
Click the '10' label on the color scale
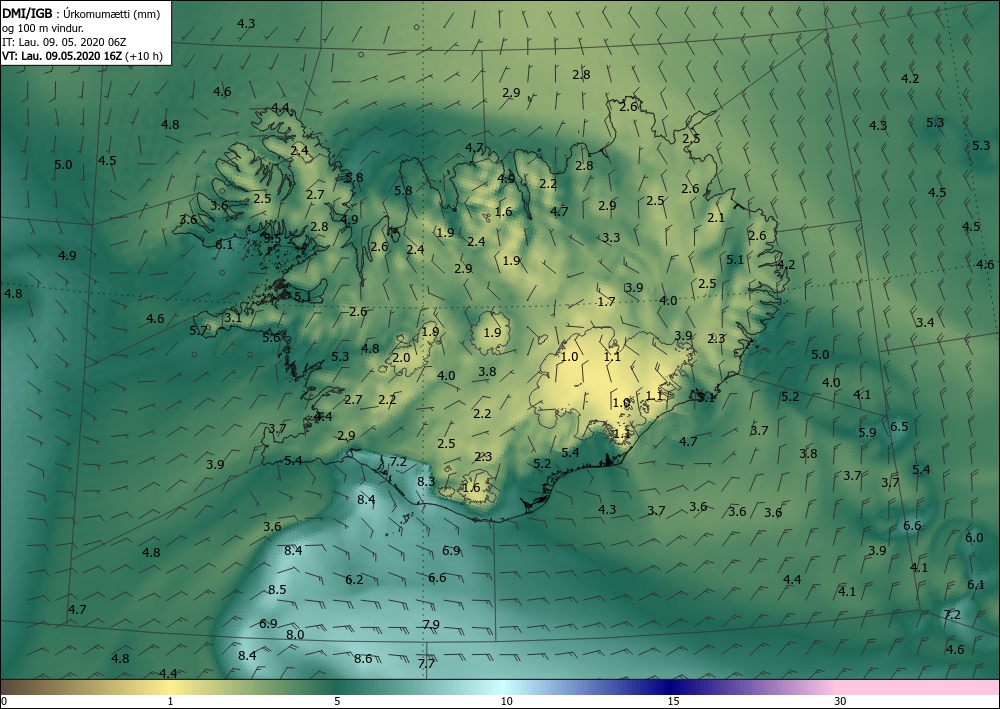click(506, 701)
